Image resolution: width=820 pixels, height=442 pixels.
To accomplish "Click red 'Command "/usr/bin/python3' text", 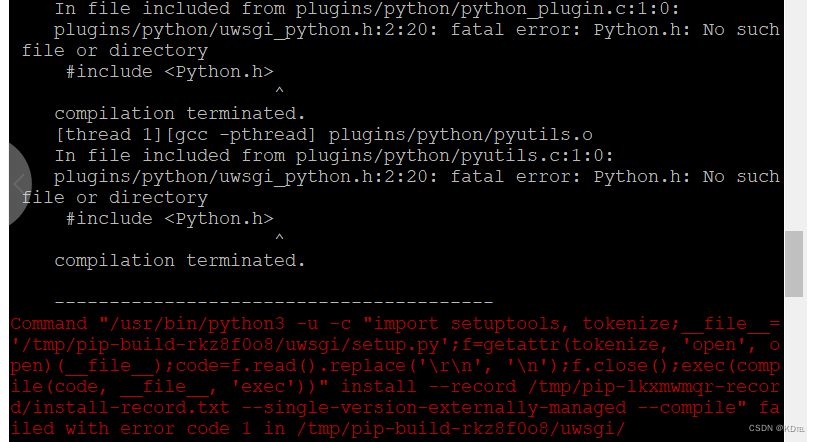I will pos(147,324).
